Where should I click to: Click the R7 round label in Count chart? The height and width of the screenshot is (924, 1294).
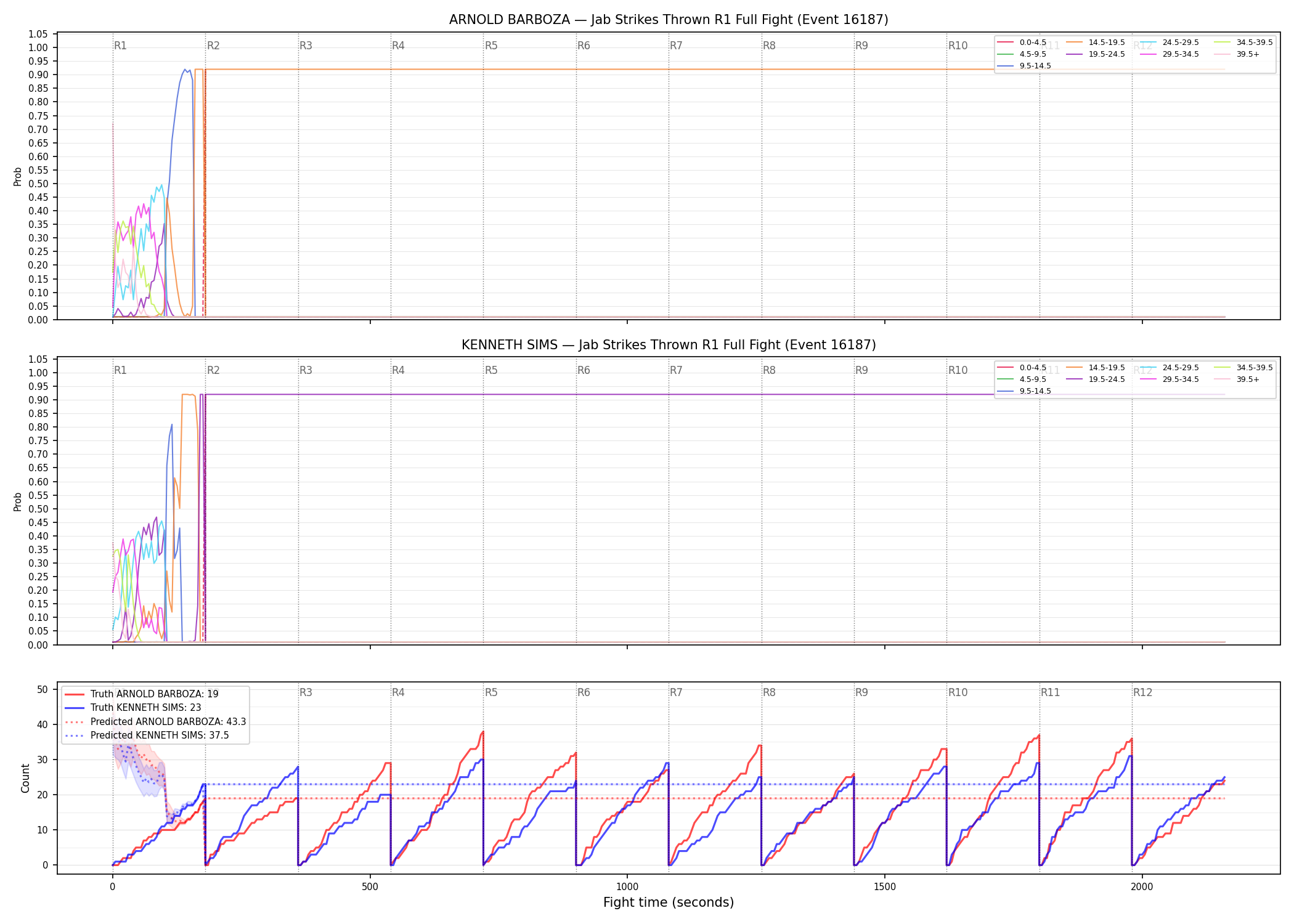pos(676,692)
